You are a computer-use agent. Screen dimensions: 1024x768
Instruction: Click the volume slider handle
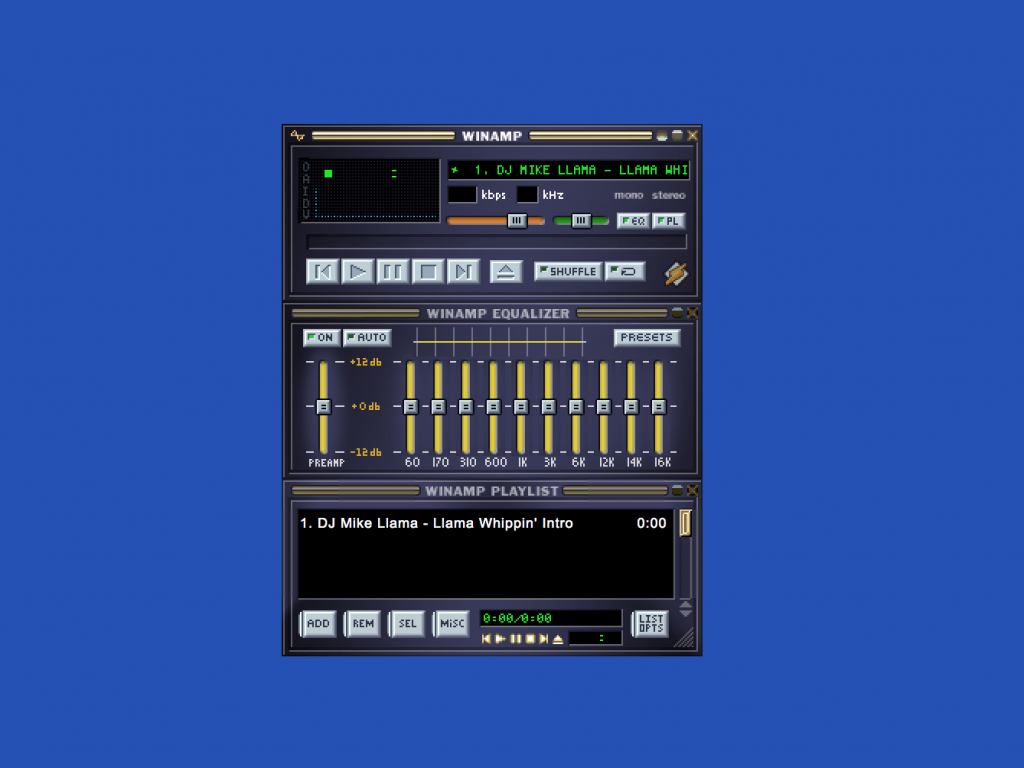tap(517, 221)
